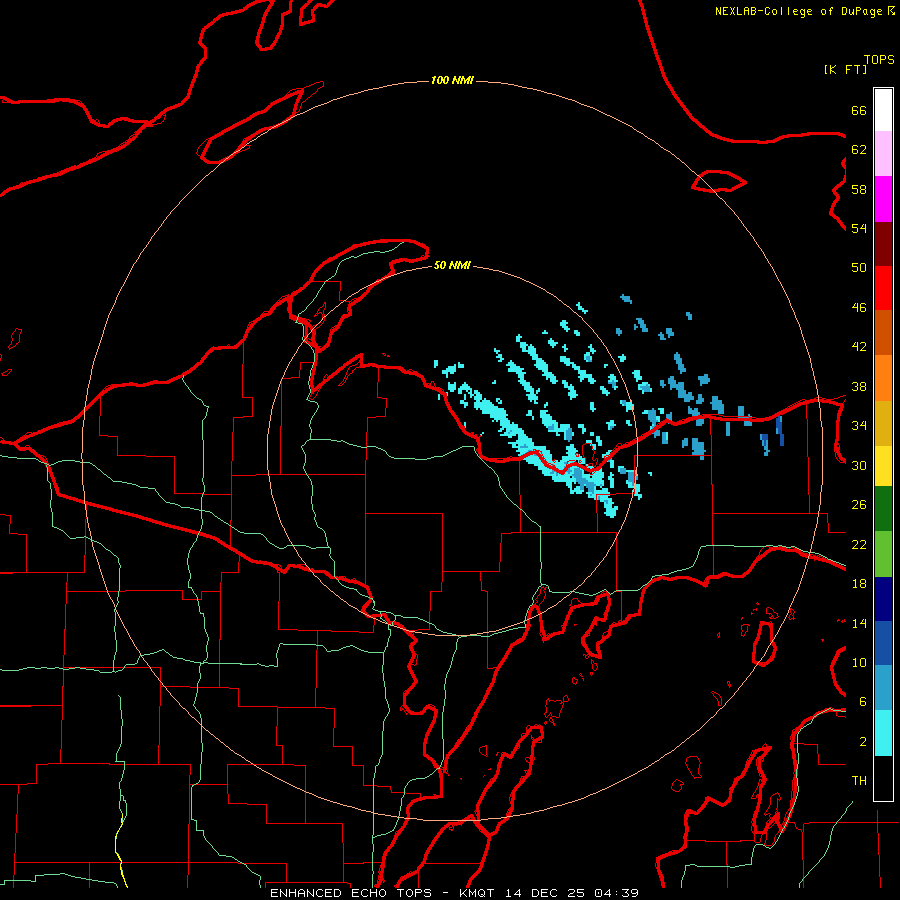
Task: Click the "10" legend value
Action: pyautogui.click(x=859, y=663)
